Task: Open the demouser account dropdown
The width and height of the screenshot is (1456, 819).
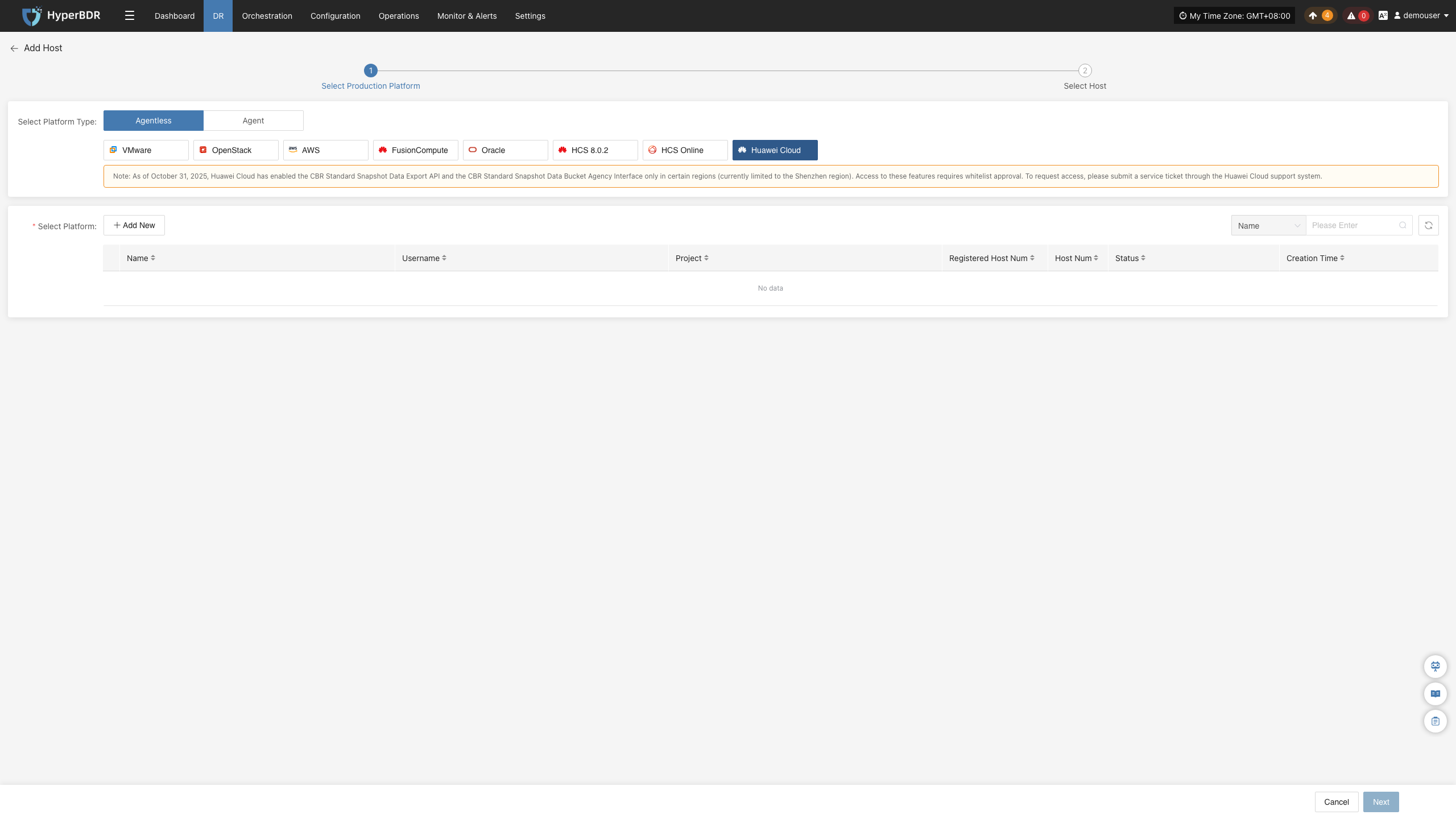Action: (x=1421, y=16)
